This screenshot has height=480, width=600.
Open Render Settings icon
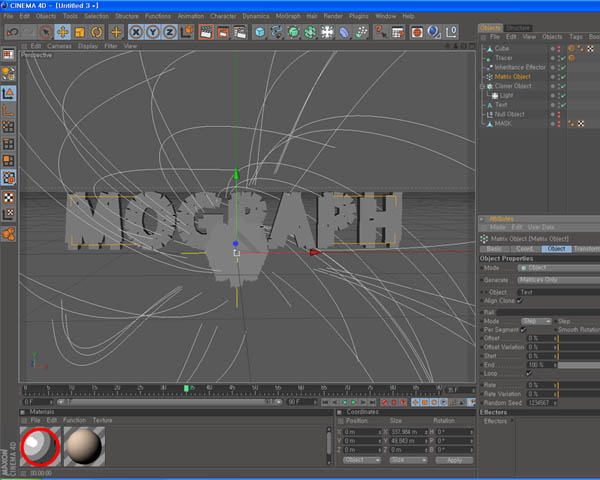[x=240, y=32]
